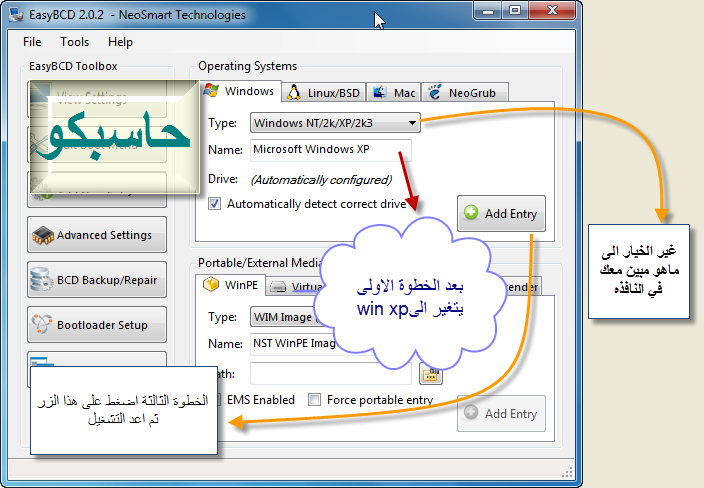
Task: Click Add Entry in Operating Systems
Action: tap(501, 213)
